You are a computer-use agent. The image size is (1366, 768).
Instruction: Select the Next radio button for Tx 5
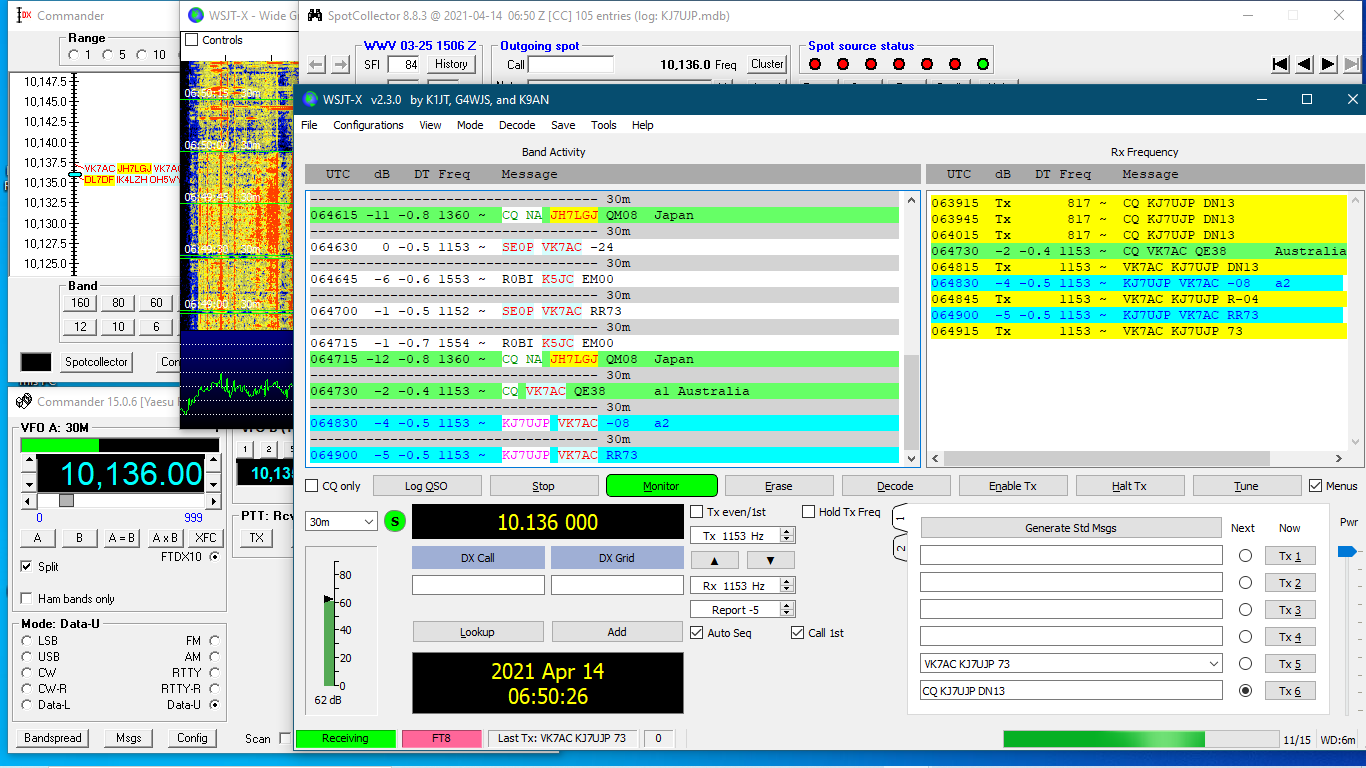[x=1245, y=663]
